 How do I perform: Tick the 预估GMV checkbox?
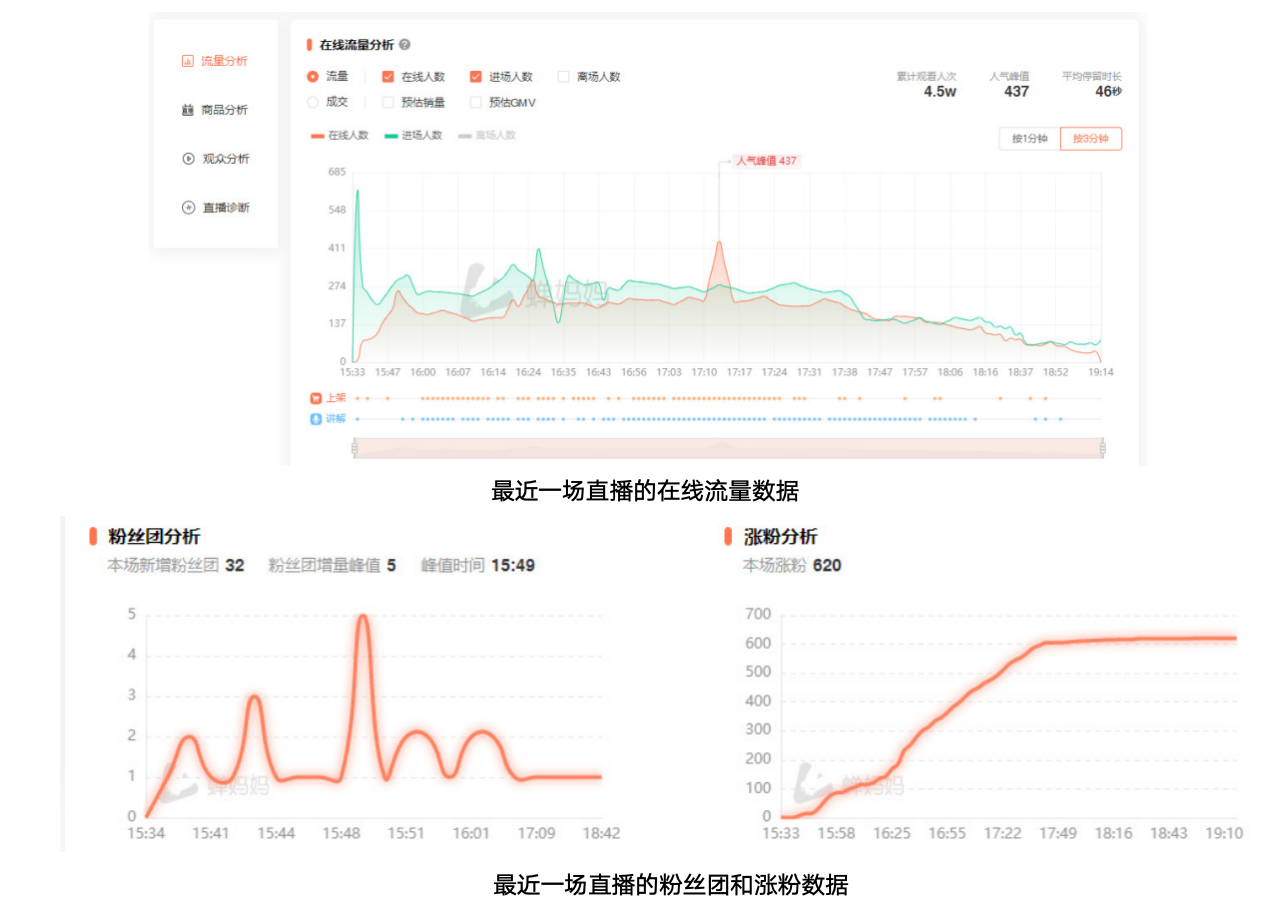click(475, 102)
